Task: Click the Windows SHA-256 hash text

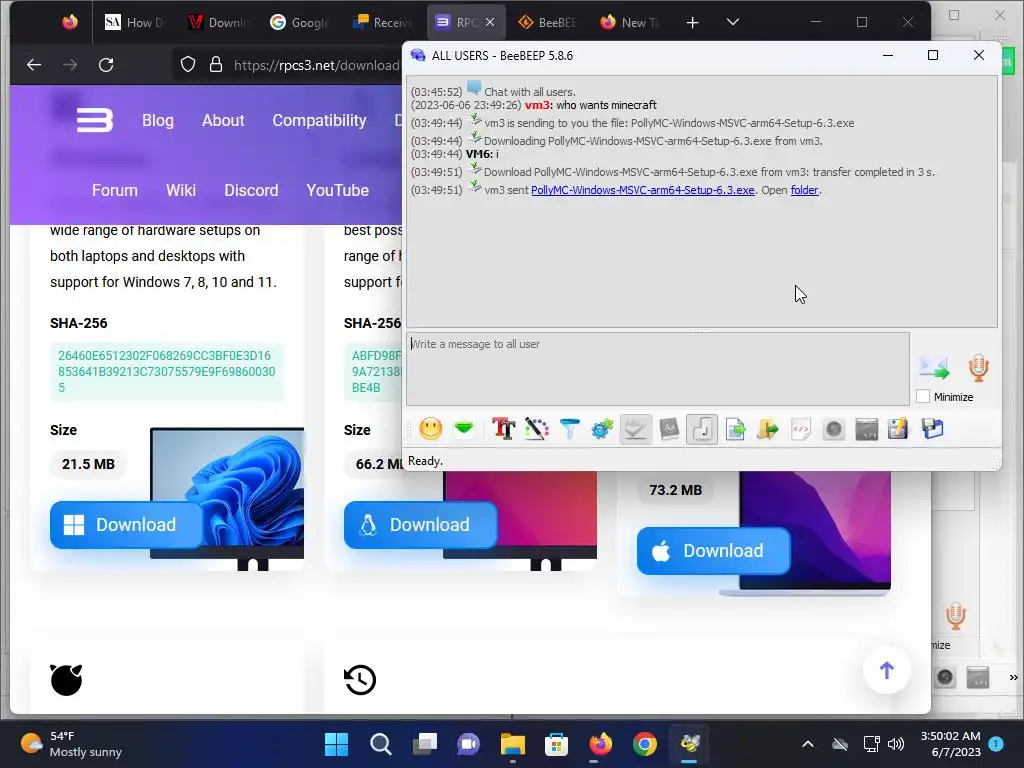Action: (x=167, y=372)
